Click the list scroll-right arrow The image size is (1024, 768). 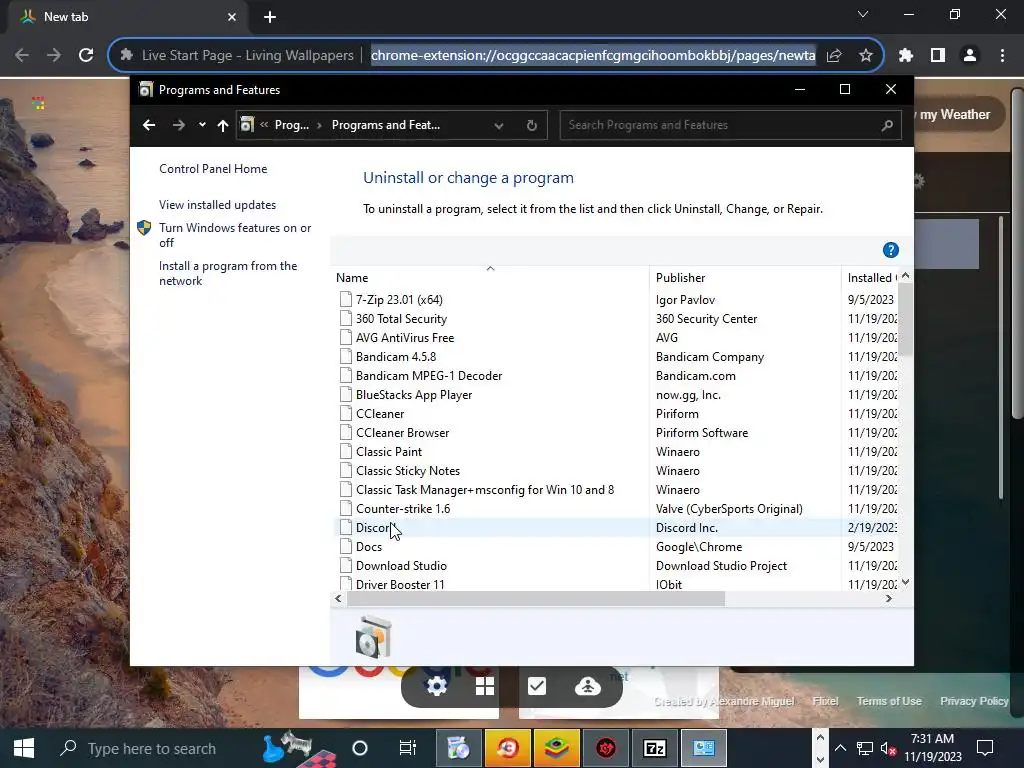coord(888,599)
